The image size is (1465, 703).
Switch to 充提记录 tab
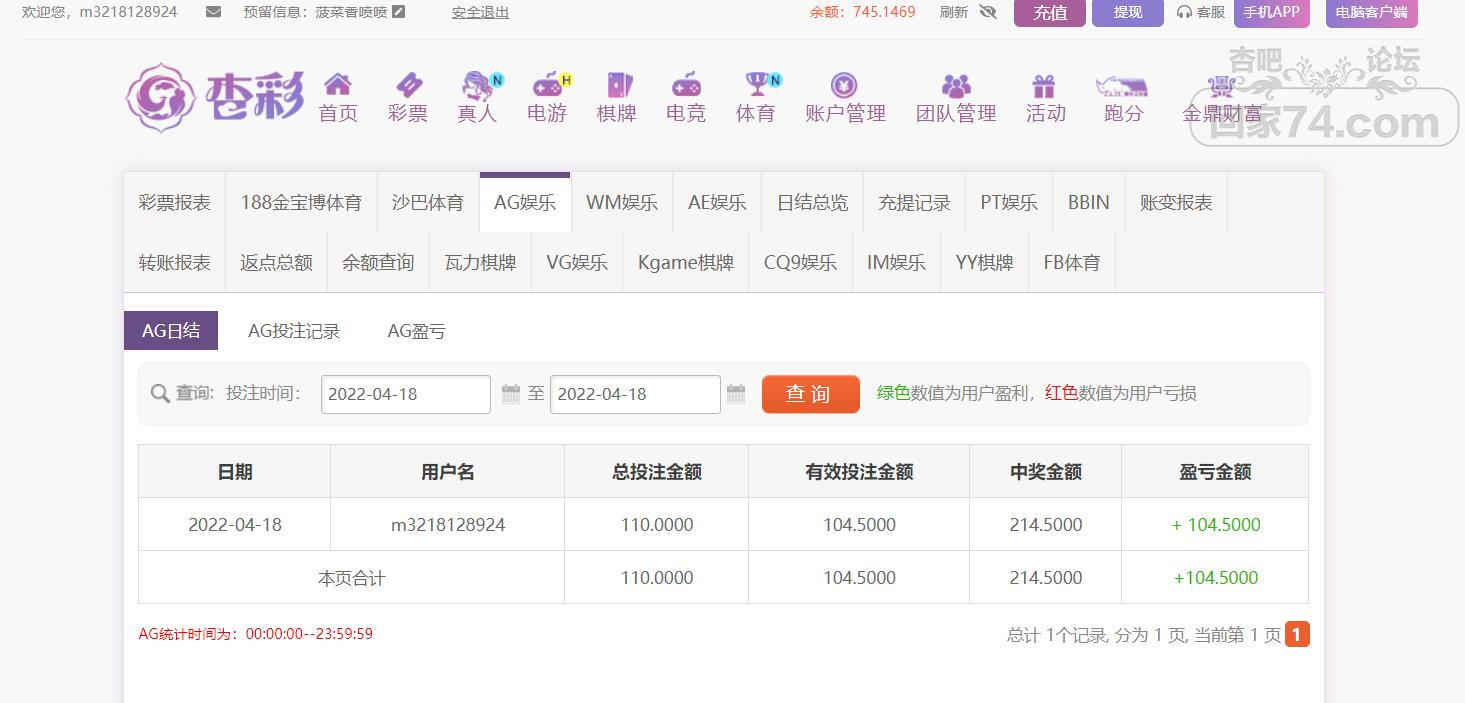915,202
